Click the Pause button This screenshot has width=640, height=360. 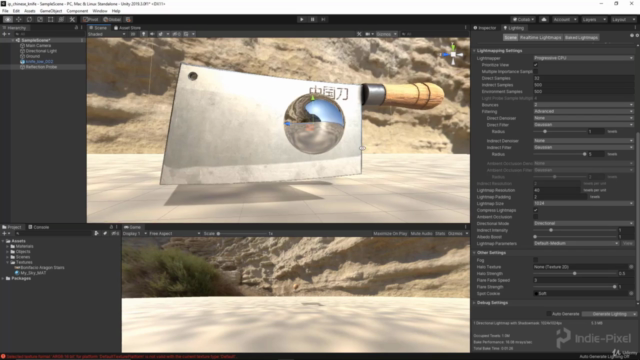pos(312,19)
